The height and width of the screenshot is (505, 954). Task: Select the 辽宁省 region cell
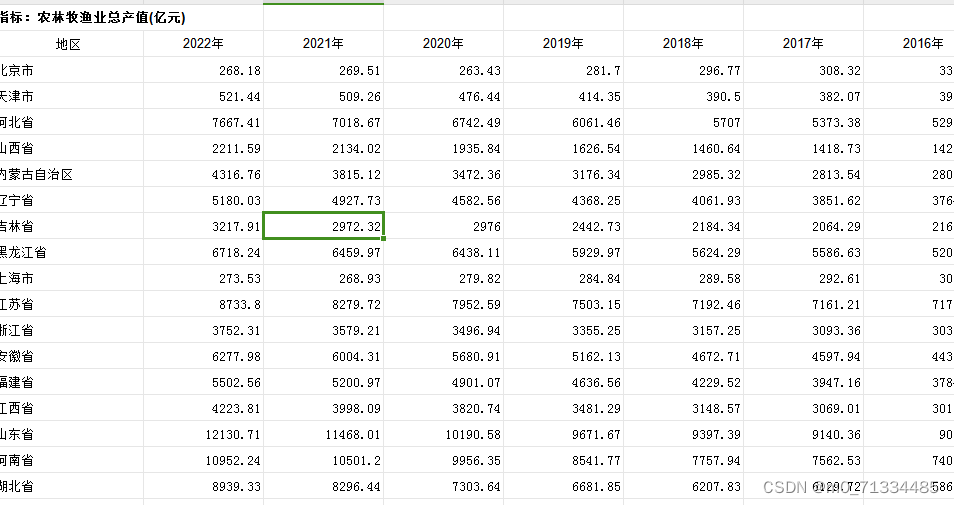(72, 200)
